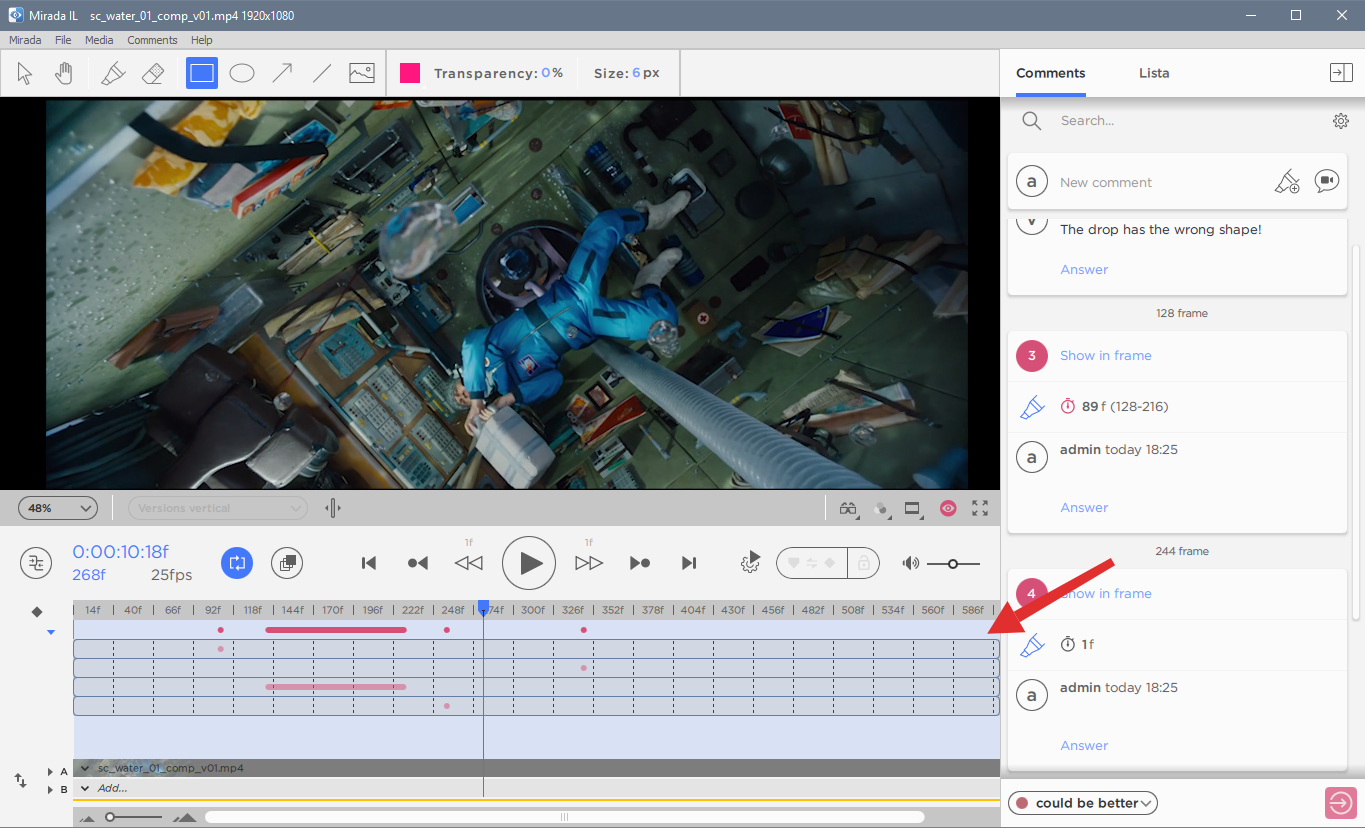Click Answer in the 128 frame comment
1365x828 pixels.
click(x=1084, y=507)
